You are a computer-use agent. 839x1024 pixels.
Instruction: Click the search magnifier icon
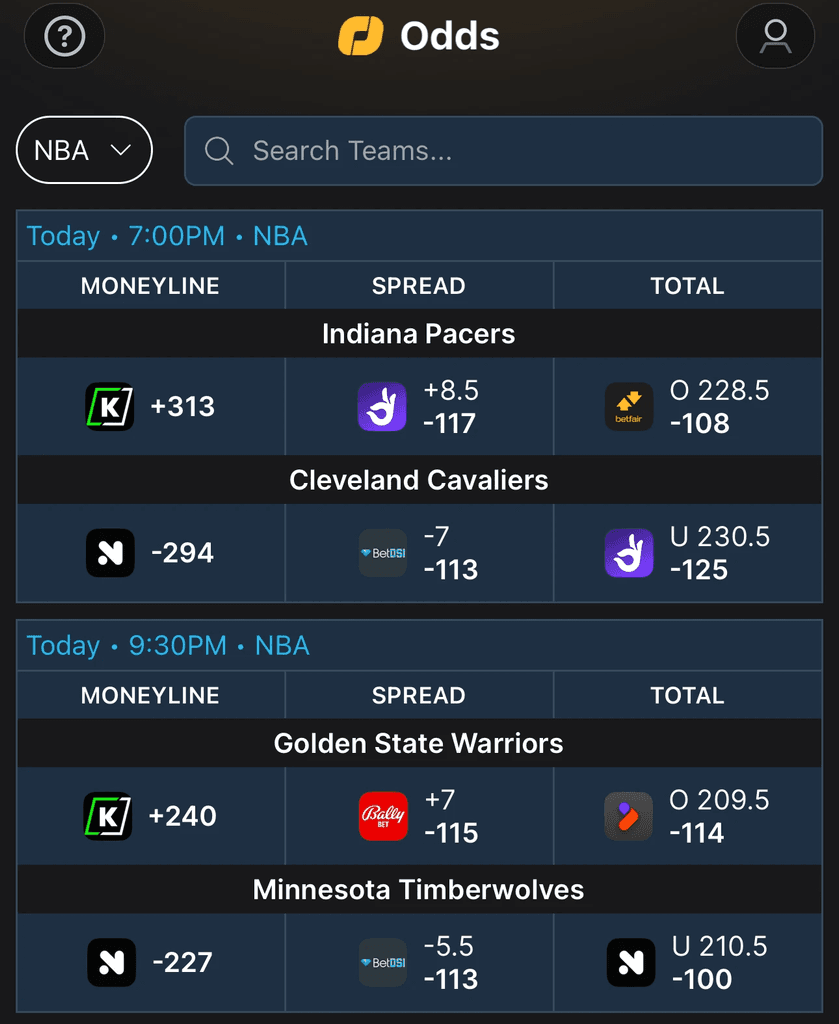[218, 151]
